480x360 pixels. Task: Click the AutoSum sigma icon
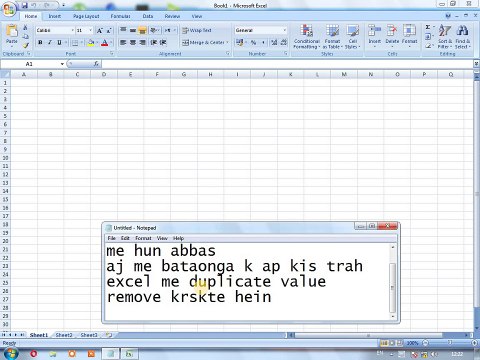[x=428, y=27]
